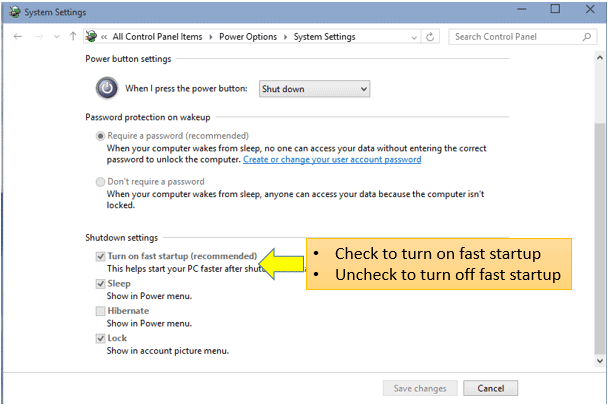Screen dimensions: 608x406
Task: Uncheck the Lock checkbox
Action: click(x=100, y=339)
